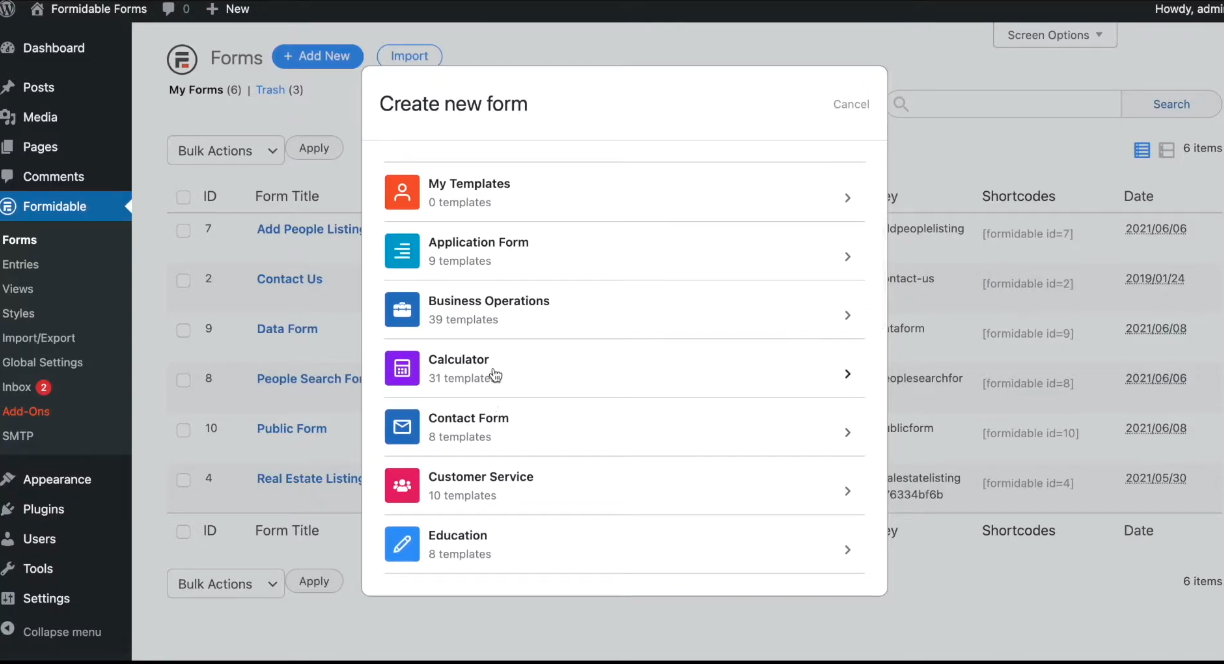Image resolution: width=1224 pixels, height=664 pixels.
Task: Click the Contact Form envelope icon
Action: (402, 427)
